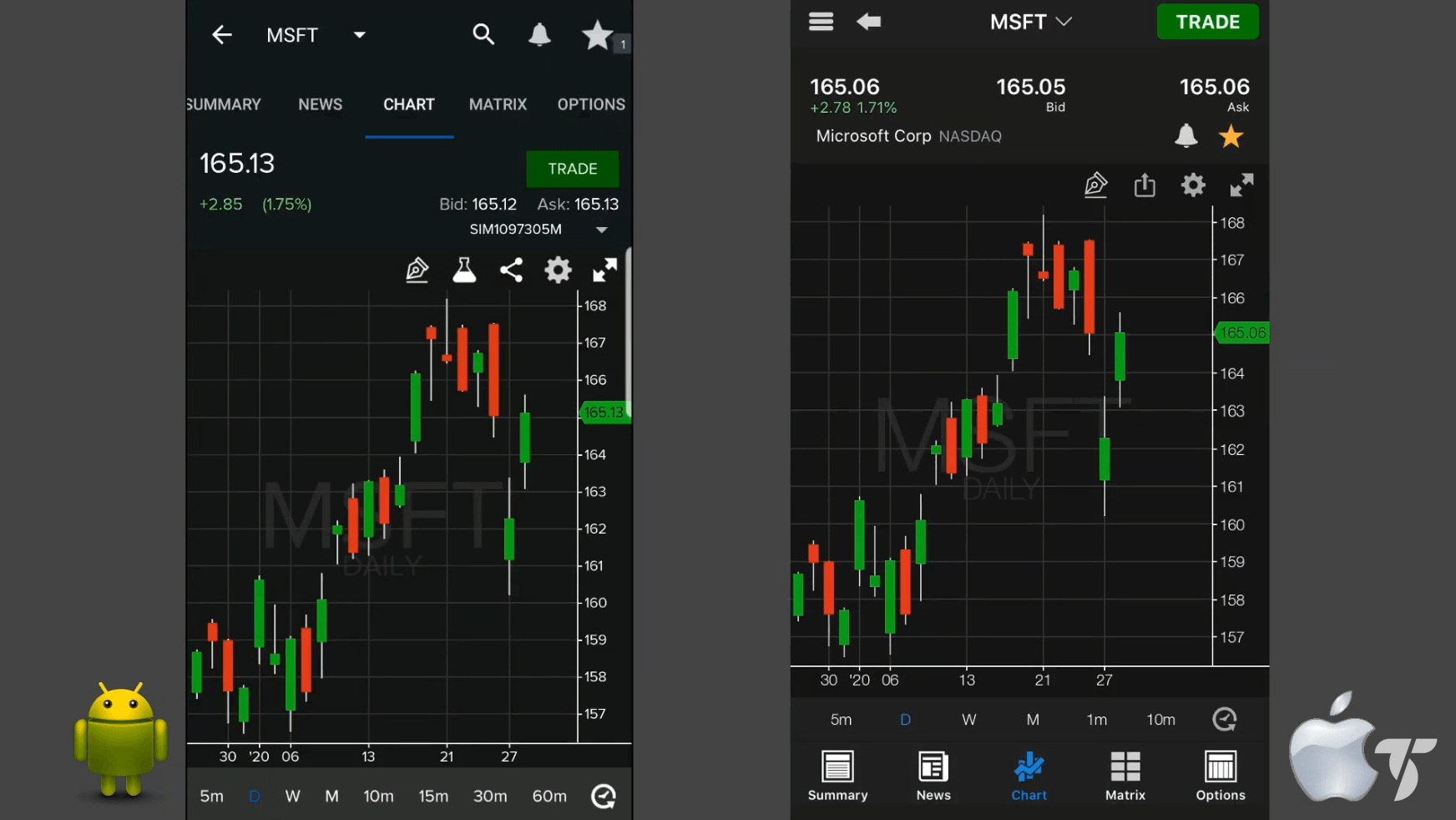Open drawing tools pen icon on iOS chart
1456x820 pixels.
1095,185
